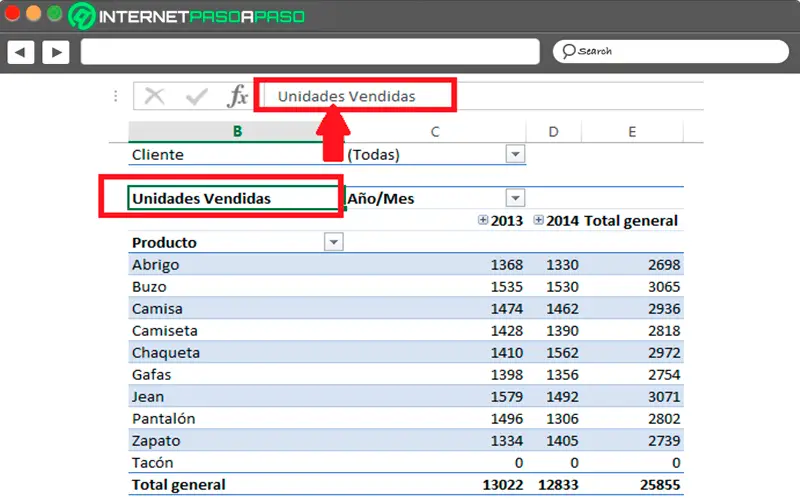Image resolution: width=800 pixels, height=500 pixels.
Task: Click the formula bar confirm checkmark icon
Action: click(196, 96)
